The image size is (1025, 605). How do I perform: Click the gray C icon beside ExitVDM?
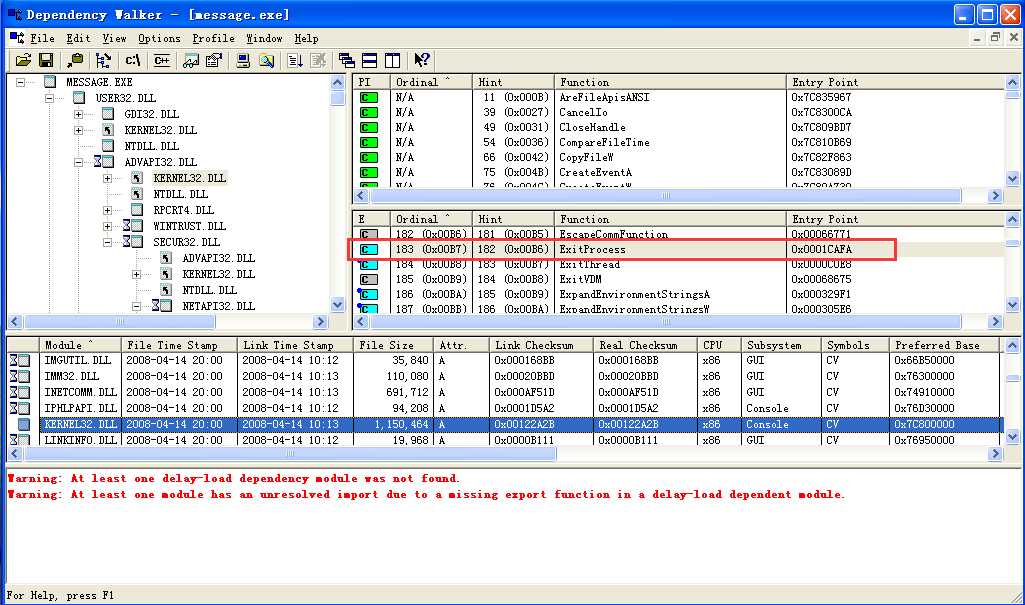pyautogui.click(x=369, y=280)
